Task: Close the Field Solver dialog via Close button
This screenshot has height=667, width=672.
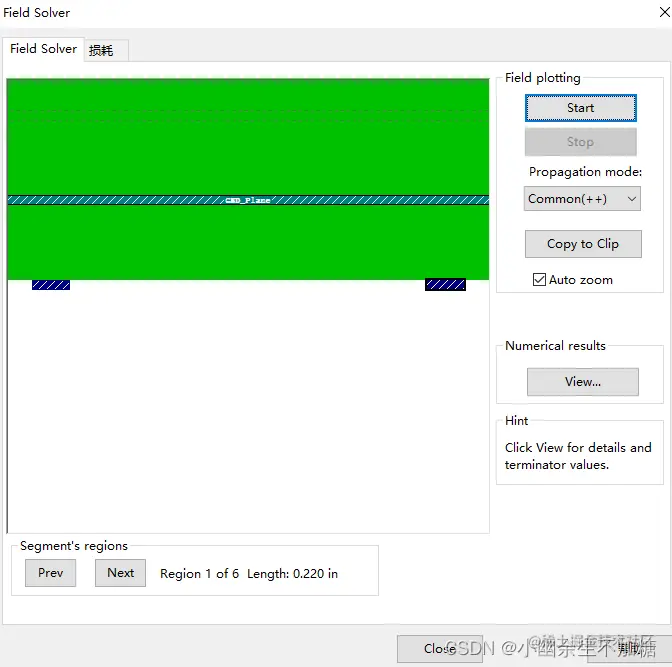Action: [x=440, y=649]
